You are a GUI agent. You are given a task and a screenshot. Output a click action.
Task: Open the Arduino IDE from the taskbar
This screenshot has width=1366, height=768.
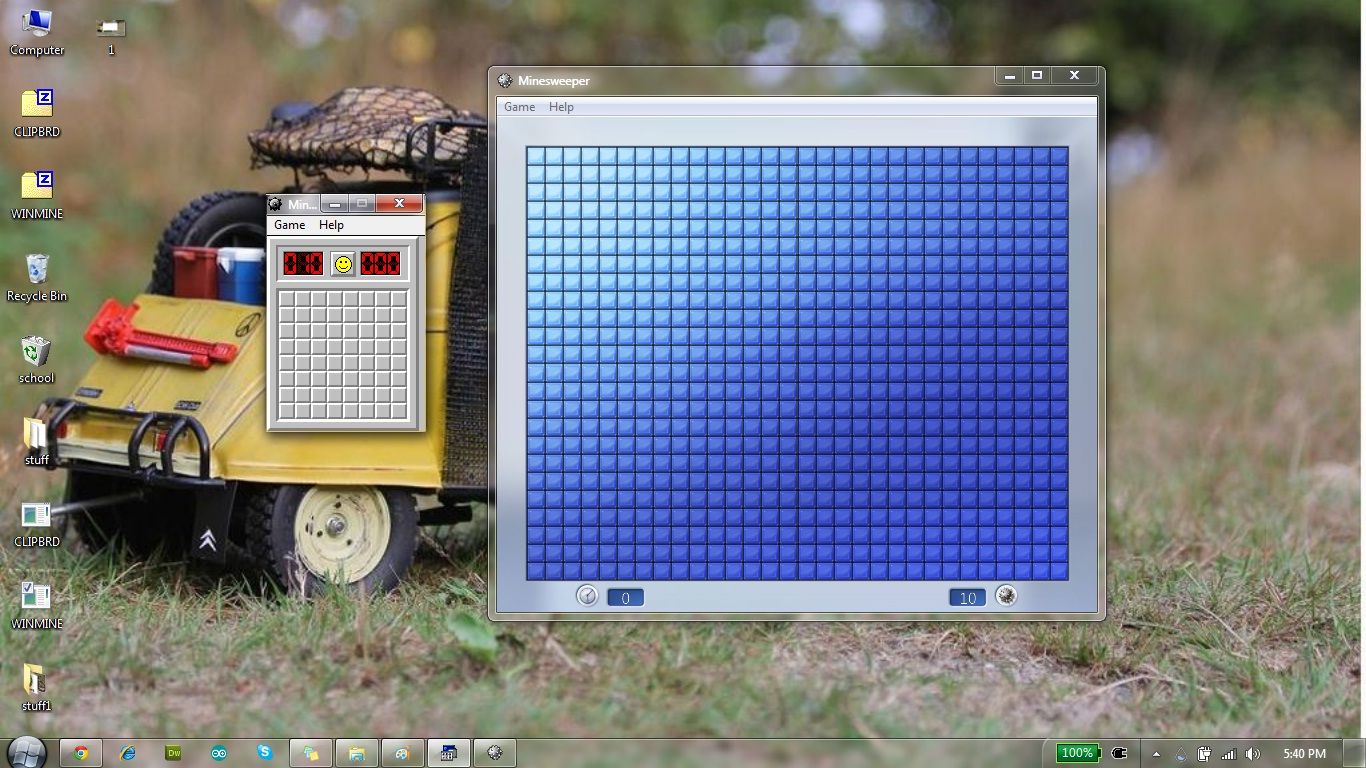point(218,753)
